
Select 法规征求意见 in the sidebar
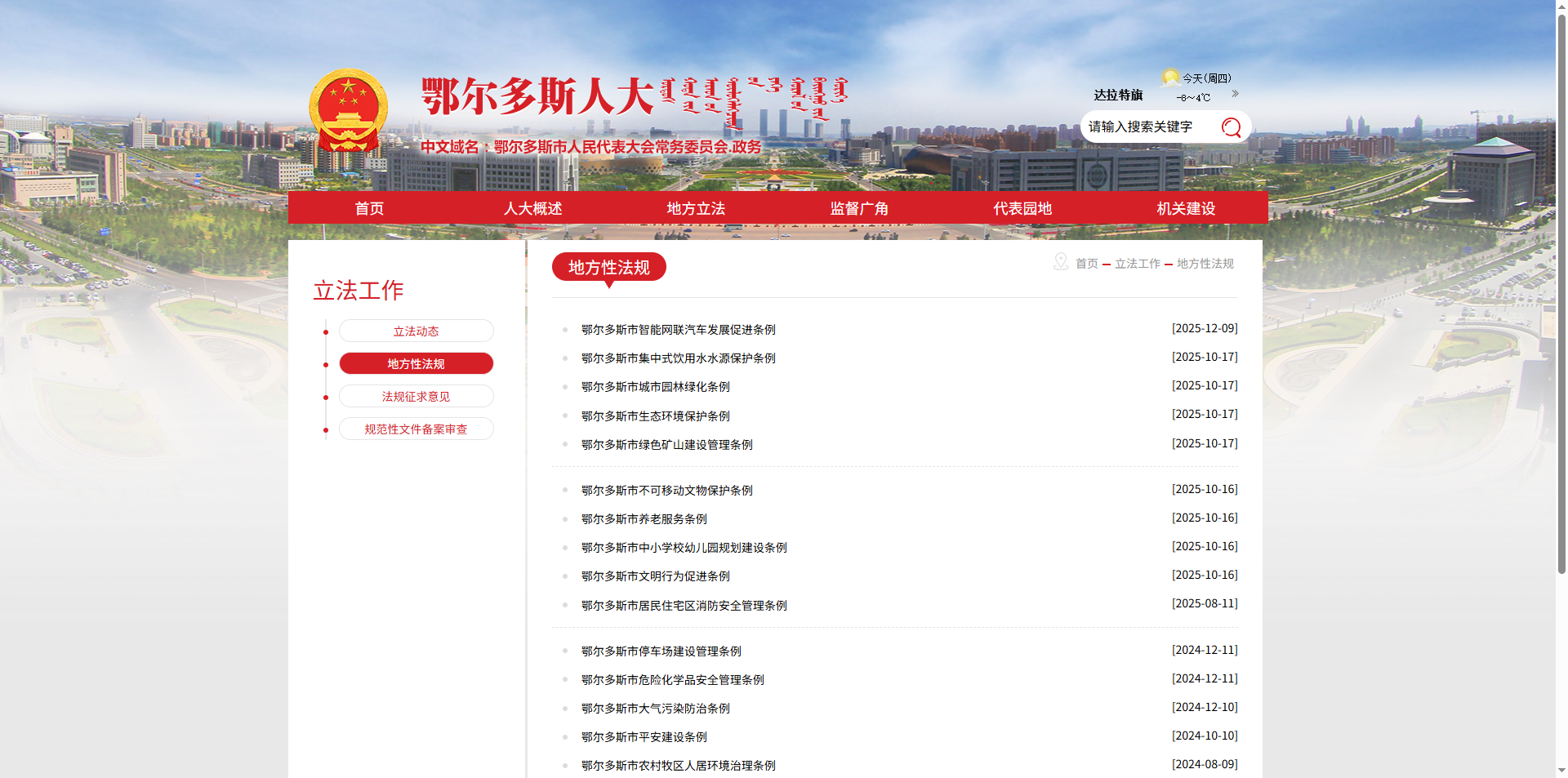pos(416,396)
